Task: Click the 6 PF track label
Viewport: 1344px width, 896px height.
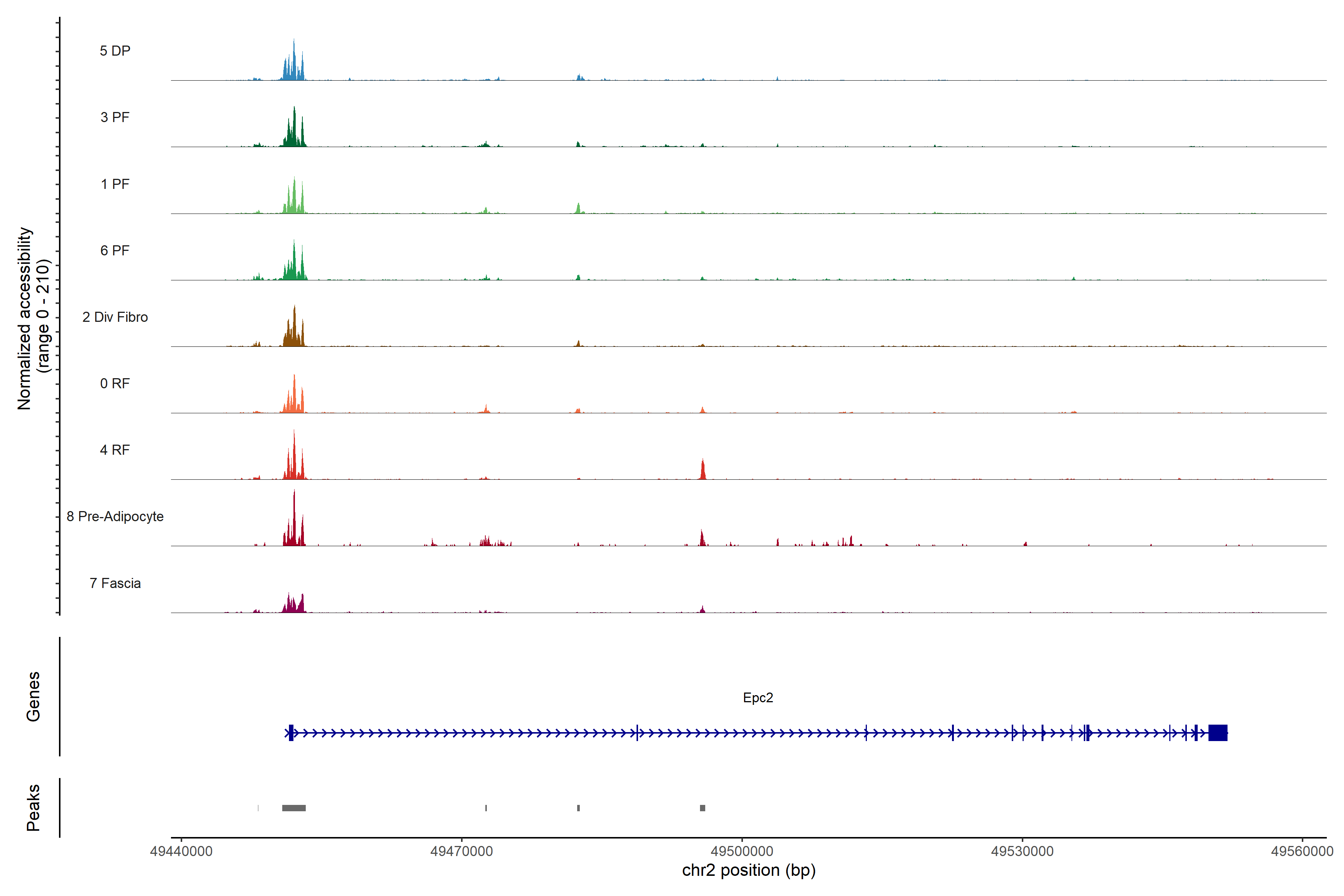Action: (x=115, y=250)
